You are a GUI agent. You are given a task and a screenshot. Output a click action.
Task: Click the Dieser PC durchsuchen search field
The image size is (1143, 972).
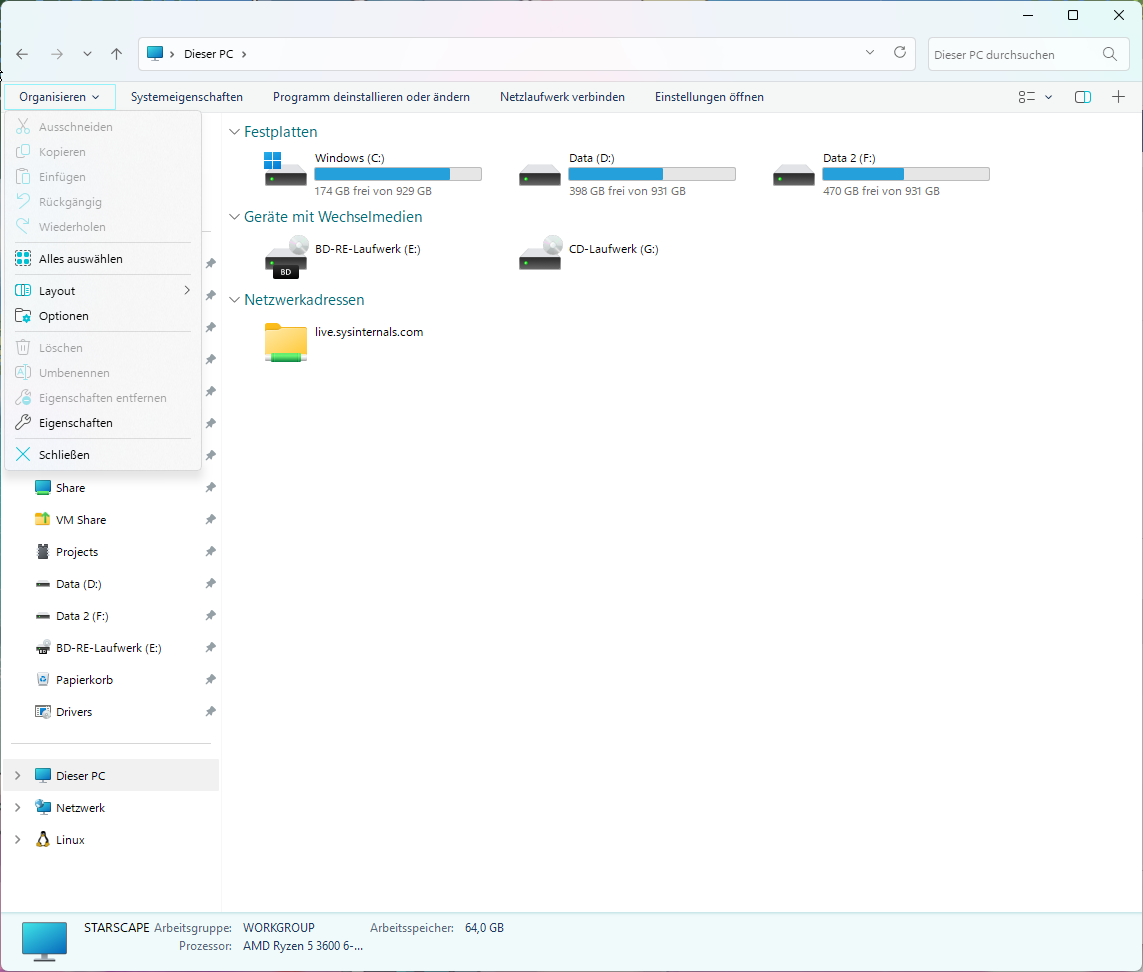1013,55
